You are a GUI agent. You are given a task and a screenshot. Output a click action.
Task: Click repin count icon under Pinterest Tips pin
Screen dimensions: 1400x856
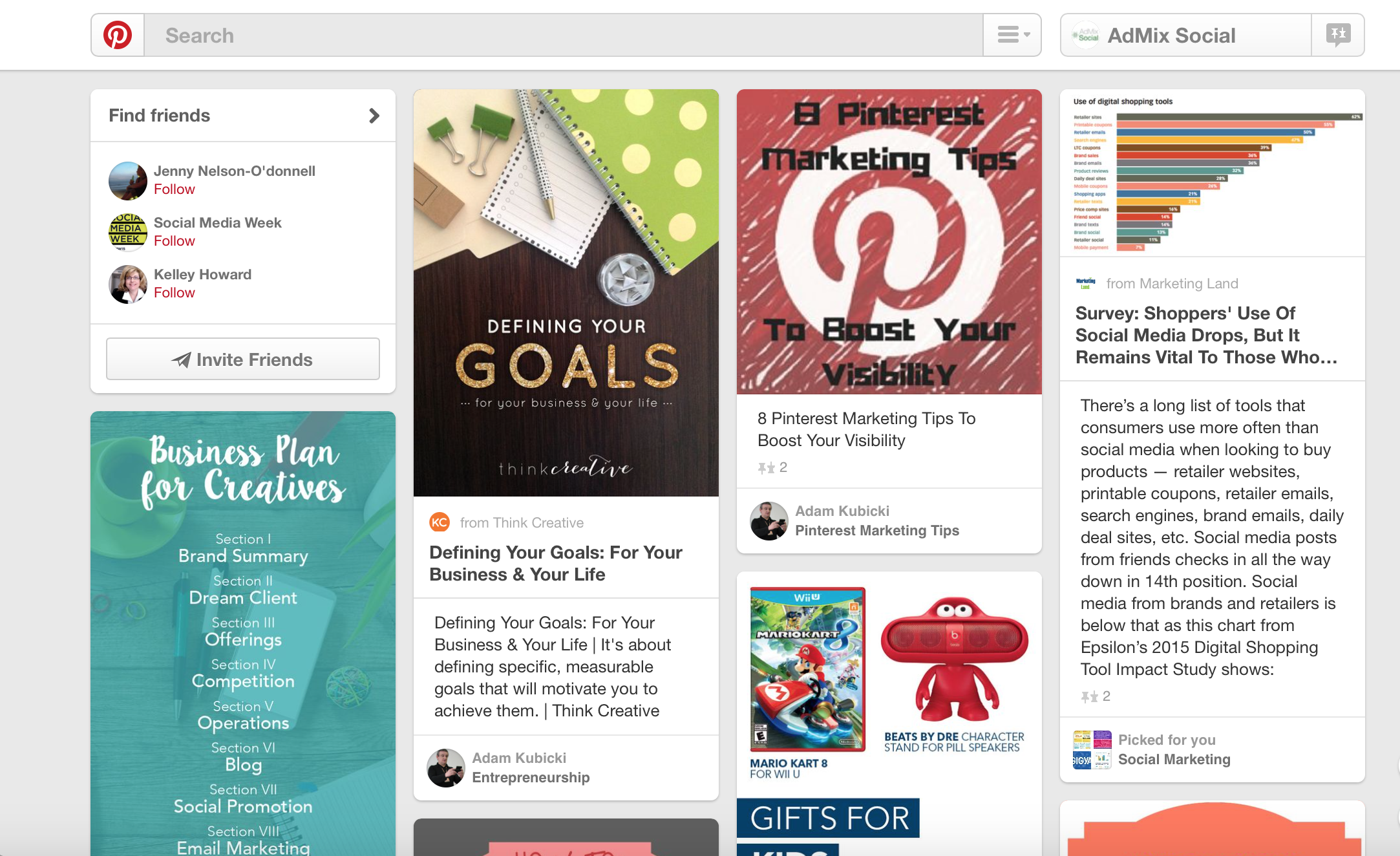tap(766, 467)
